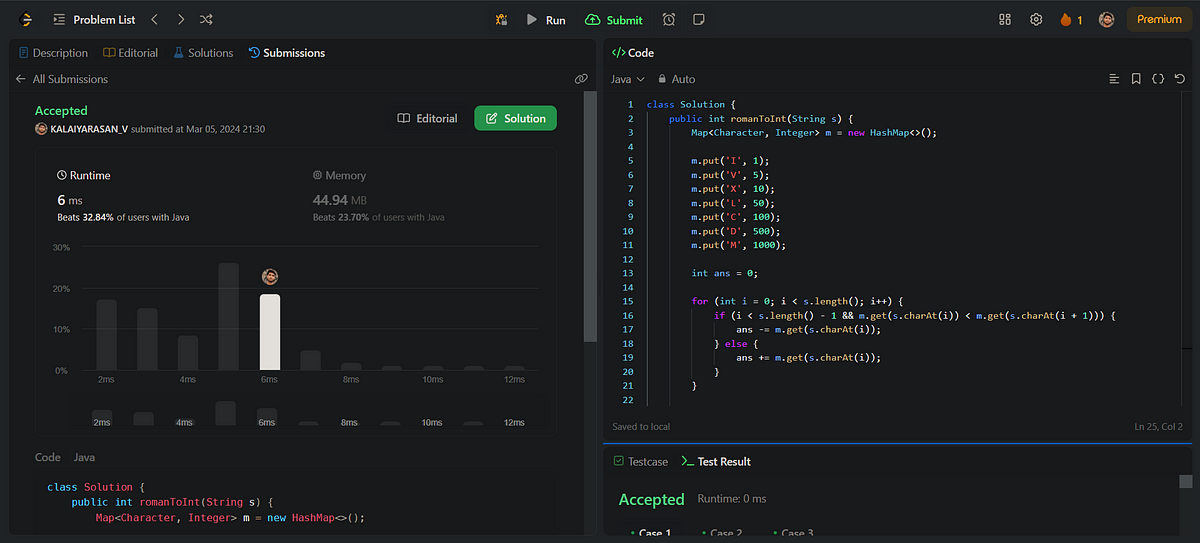Click the Description tab document icon
1200x543 pixels.
point(24,53)
